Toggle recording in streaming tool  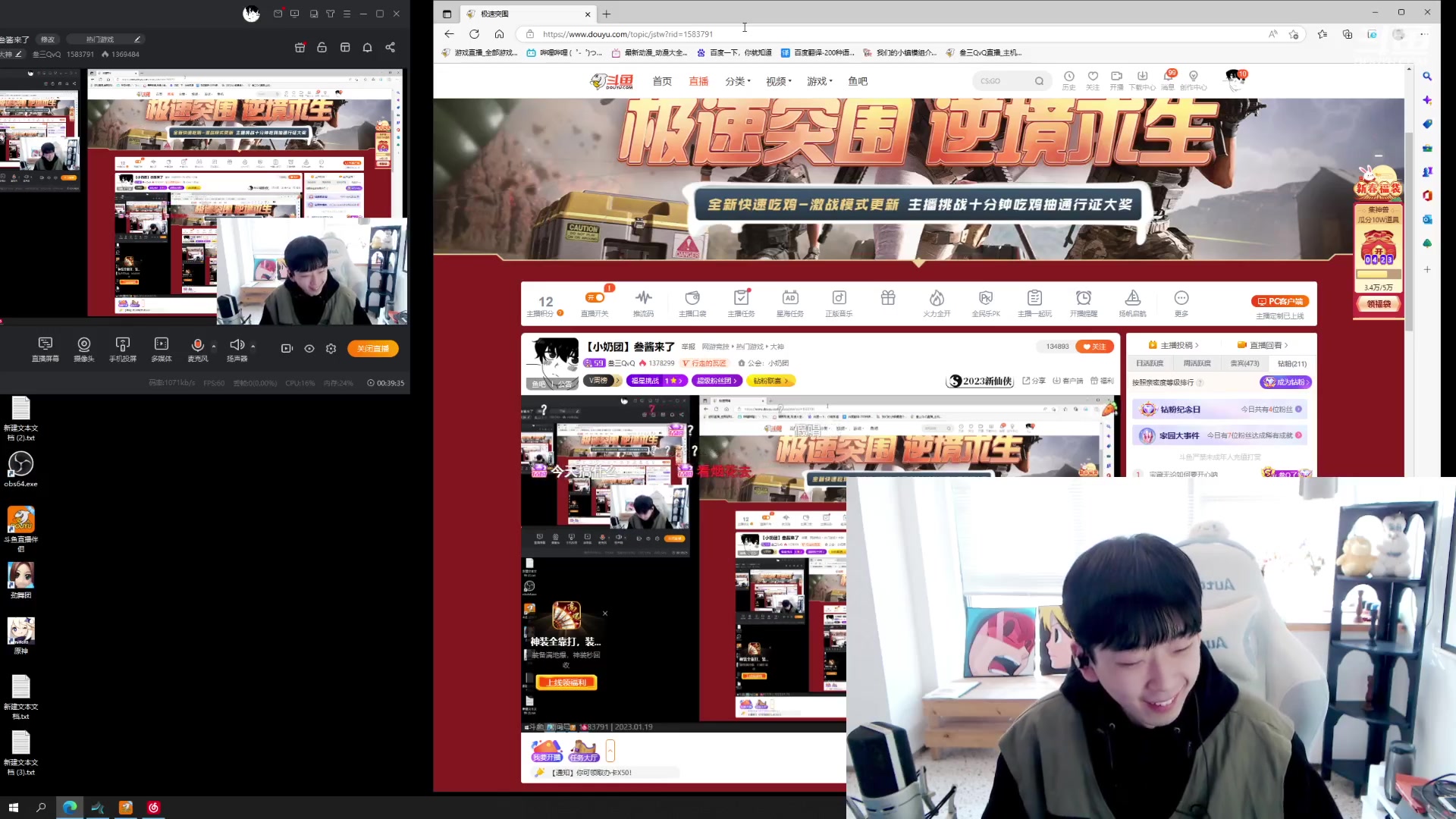click(287, 349)
